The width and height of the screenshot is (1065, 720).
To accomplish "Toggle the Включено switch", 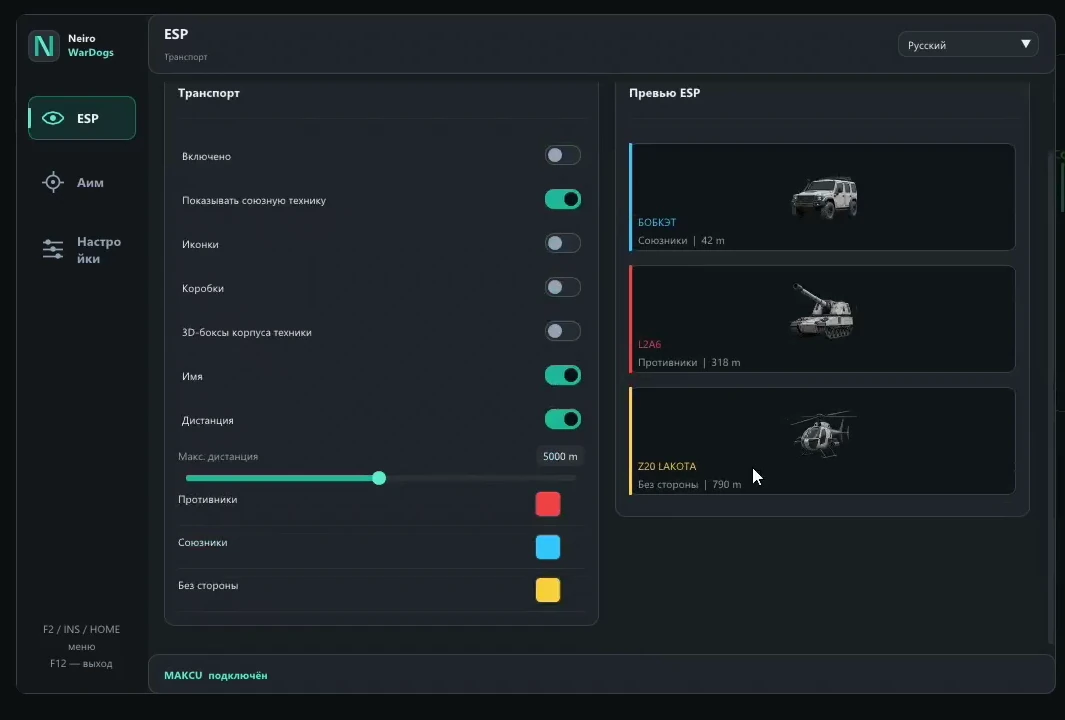I will tap(562, 156).
